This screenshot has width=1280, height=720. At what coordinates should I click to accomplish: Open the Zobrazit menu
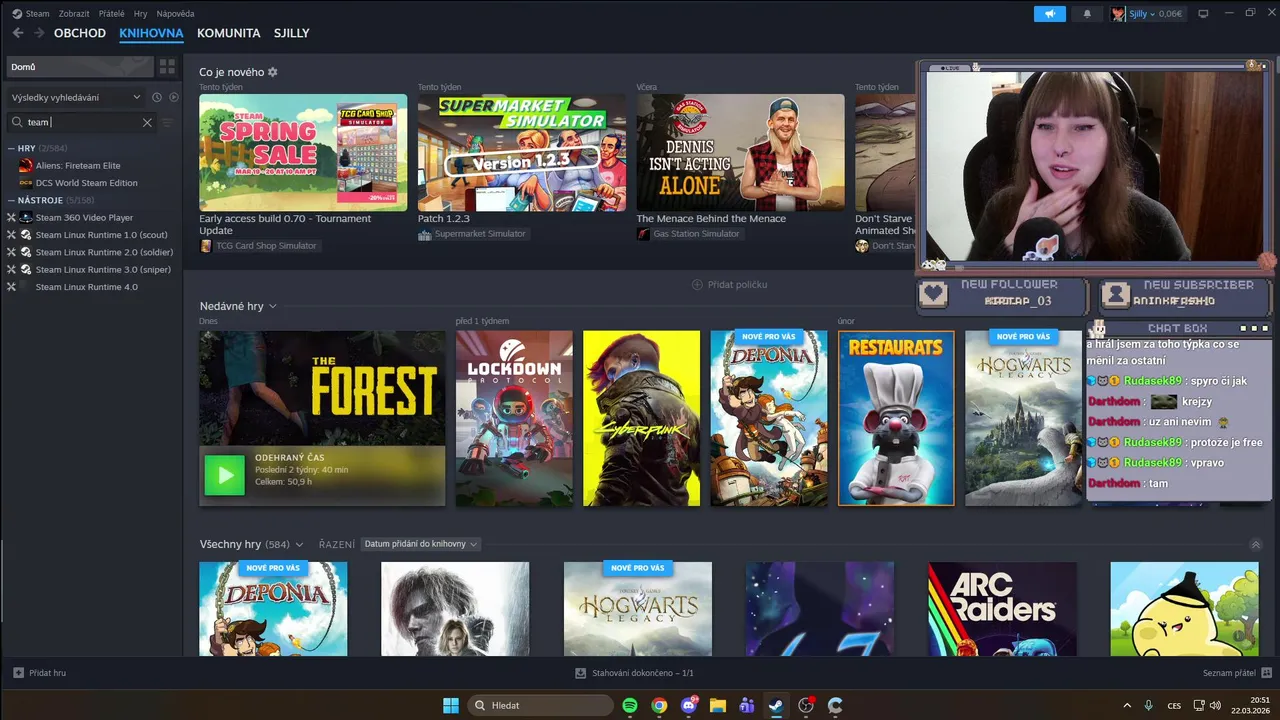[x=74, y=14]
